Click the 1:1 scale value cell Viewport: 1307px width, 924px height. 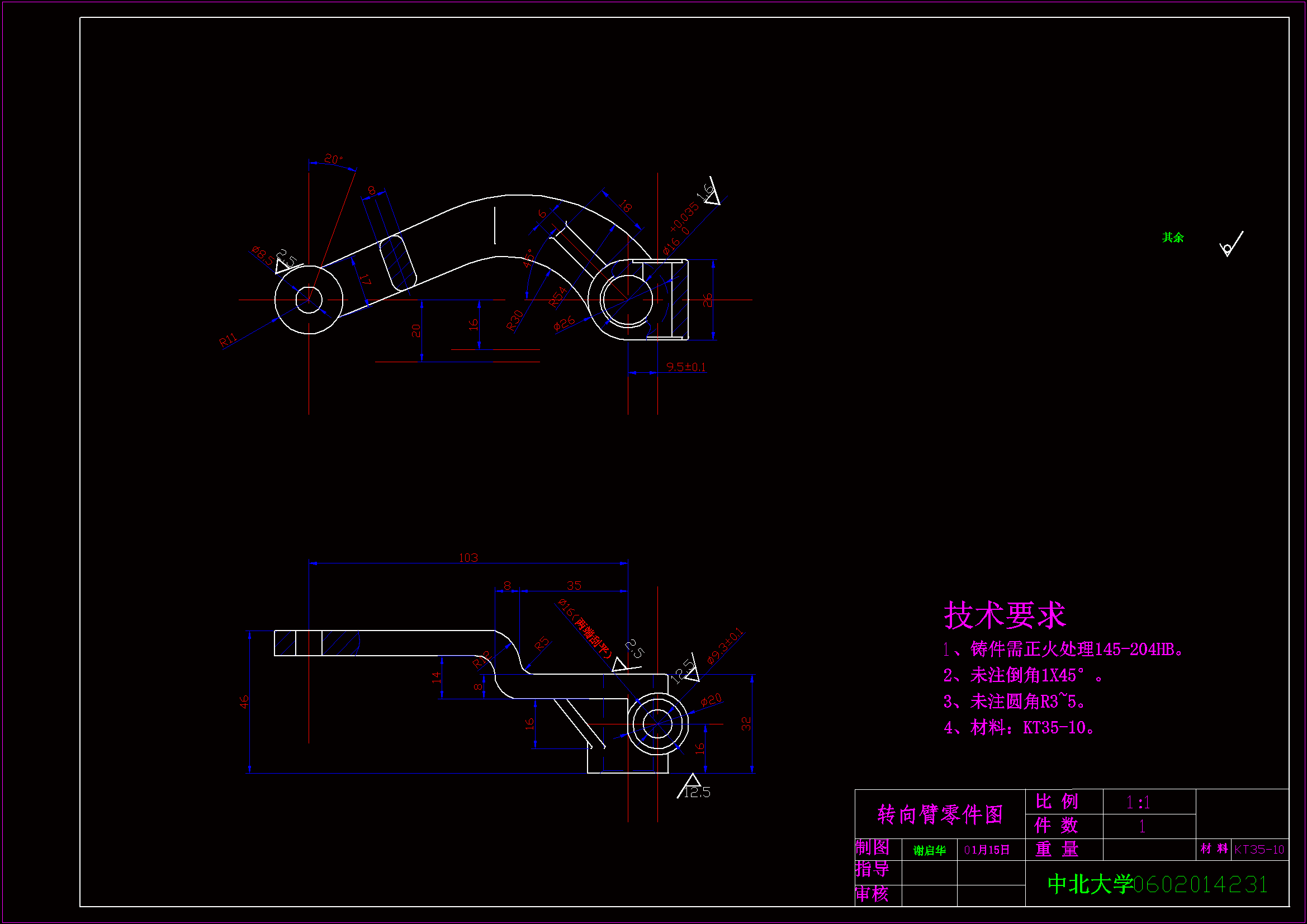pos(1139,803)
